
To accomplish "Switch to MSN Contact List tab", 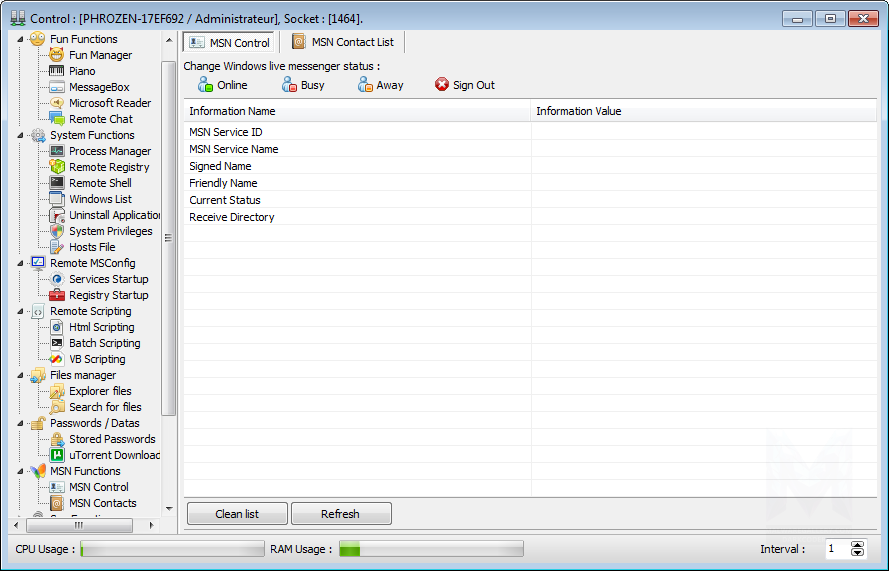I will pyautogui.click(x=343, y=42).
